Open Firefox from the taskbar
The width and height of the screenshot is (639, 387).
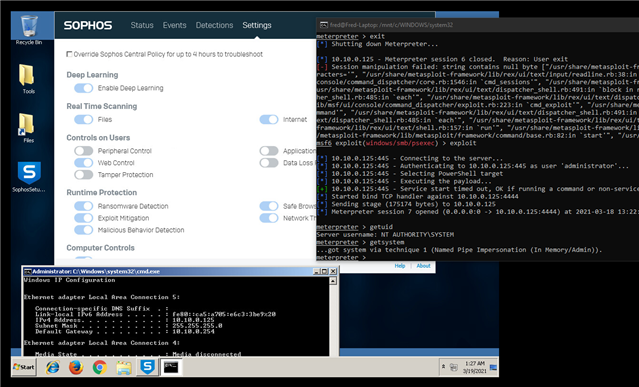(76, 367)
